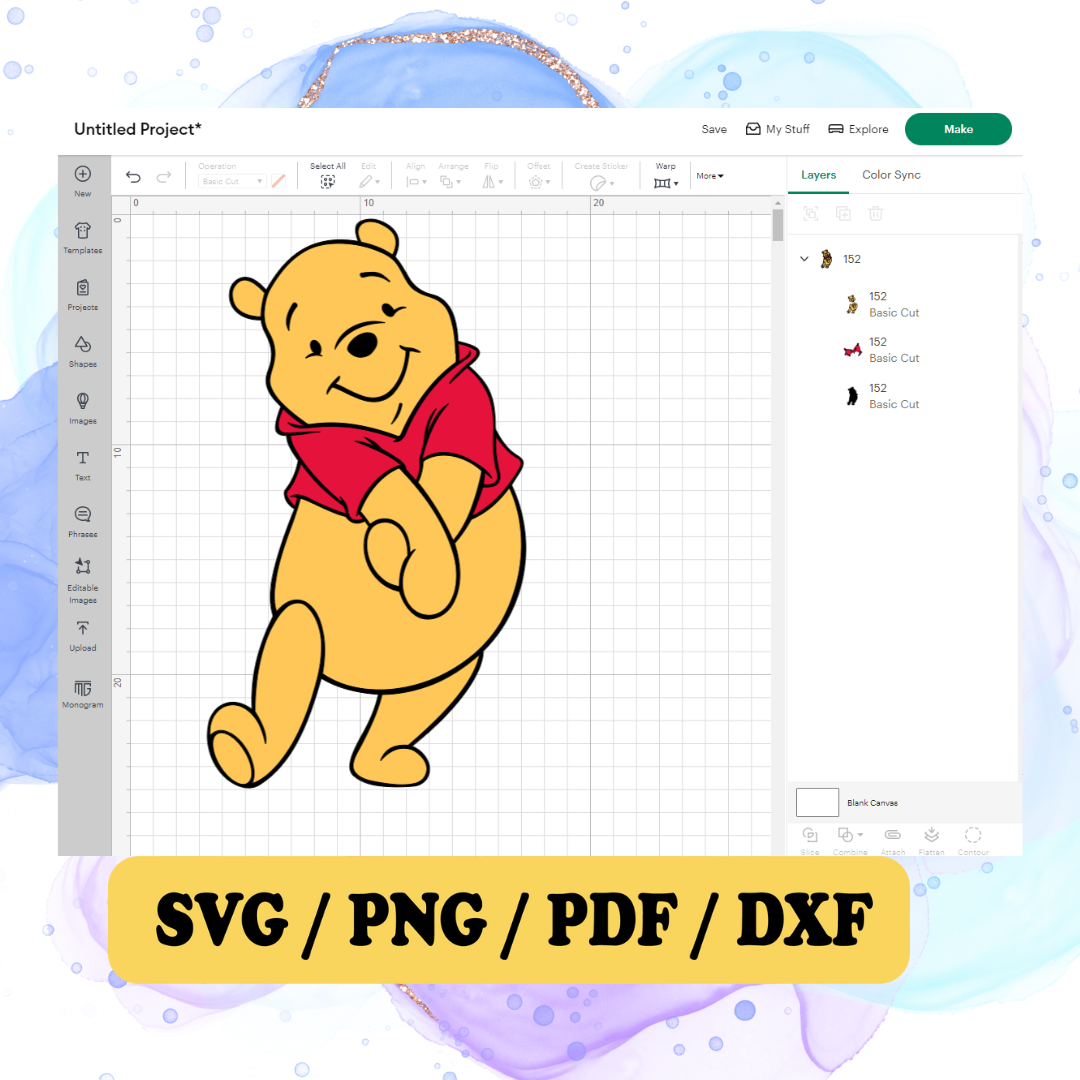The height and width of the screenshot is (1080, 1080).
Task: Click the 152 group thumbnail
Action: click(x=827, y=259)
